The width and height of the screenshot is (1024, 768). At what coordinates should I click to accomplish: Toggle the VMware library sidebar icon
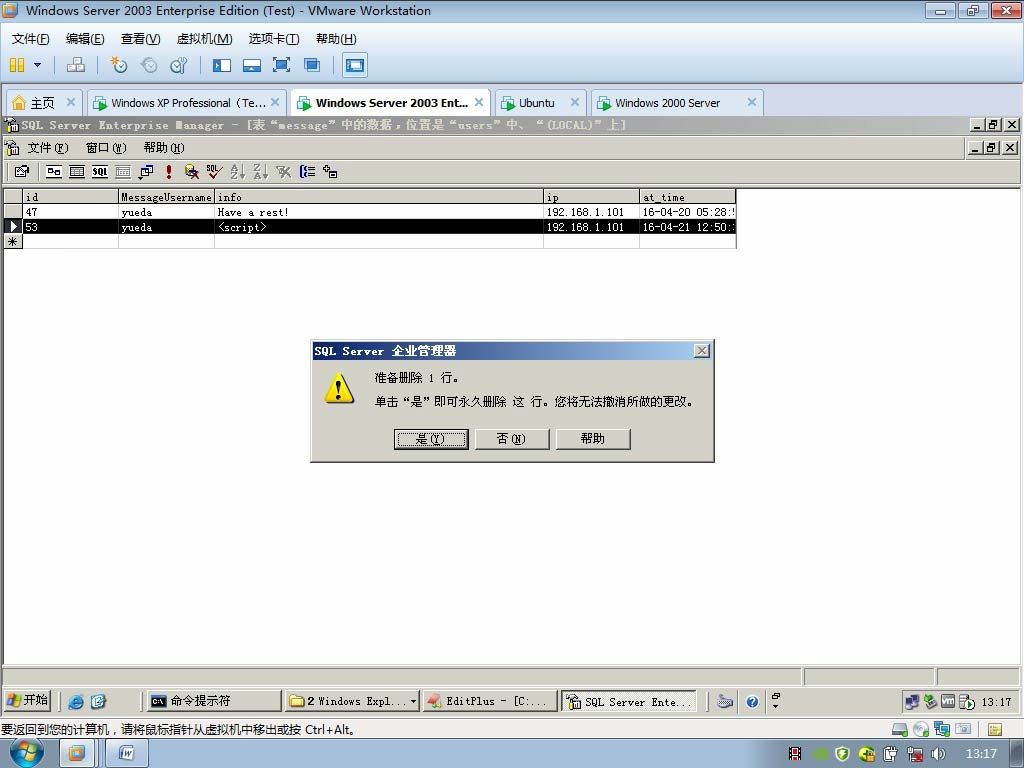click(x=222, y=65)
